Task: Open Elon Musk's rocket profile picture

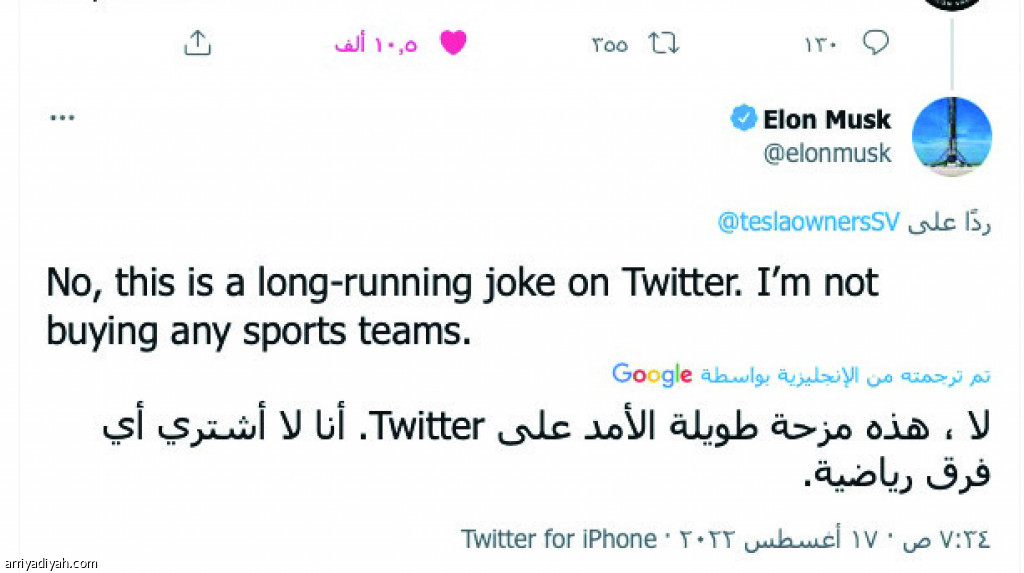Action: (x=952, y=137)
